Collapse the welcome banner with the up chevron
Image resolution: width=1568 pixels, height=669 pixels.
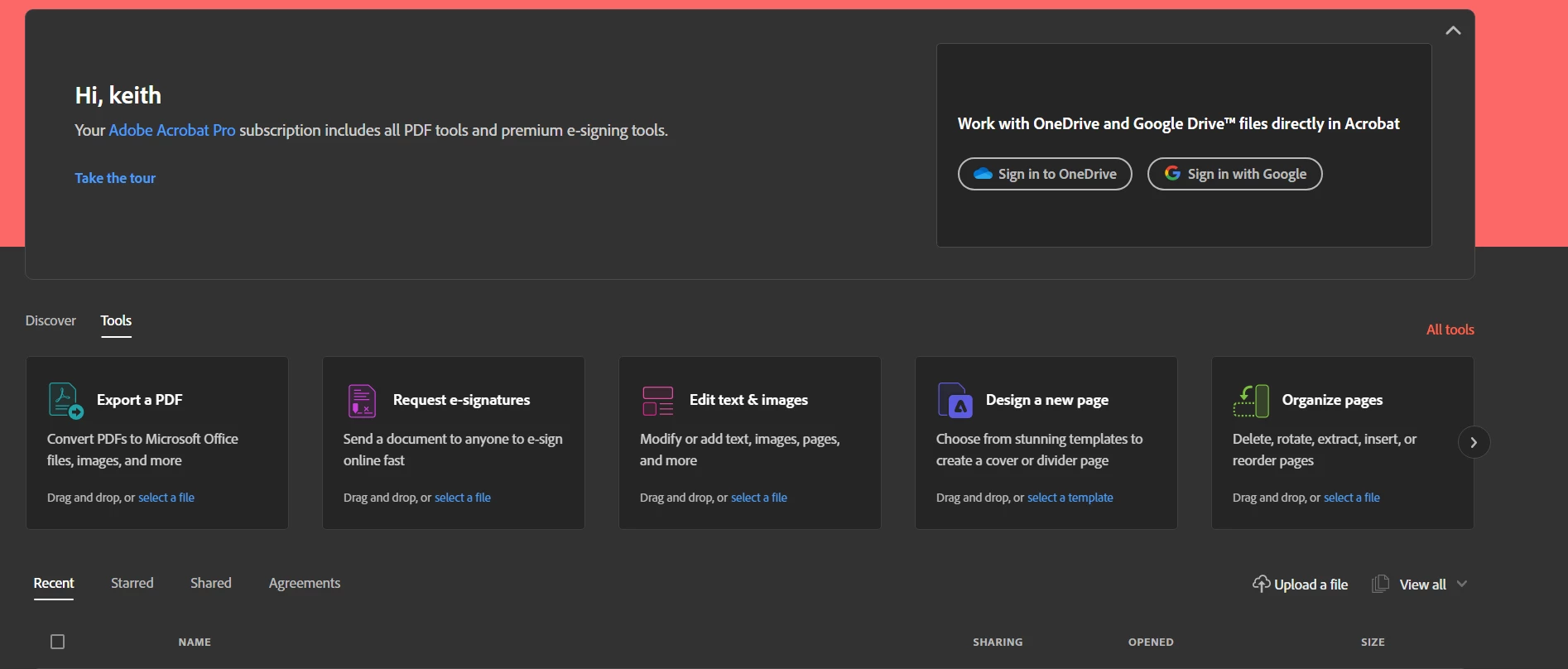coord(1453,31)
